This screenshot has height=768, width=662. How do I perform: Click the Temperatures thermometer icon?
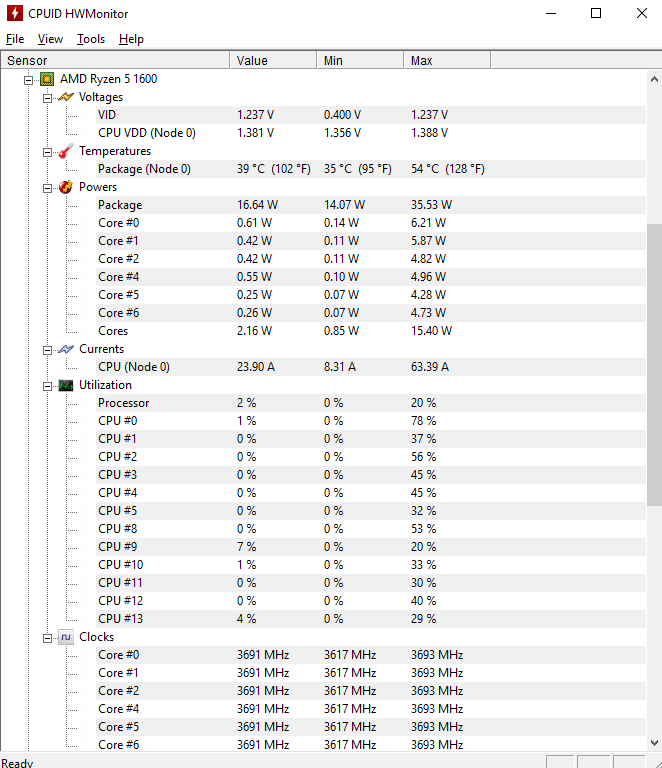(x=66, y=151)
